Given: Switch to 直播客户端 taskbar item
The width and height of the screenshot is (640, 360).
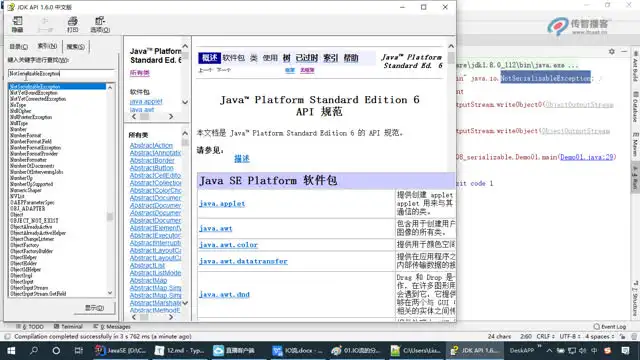Looking at the screenshot, I should click(239, 351).
